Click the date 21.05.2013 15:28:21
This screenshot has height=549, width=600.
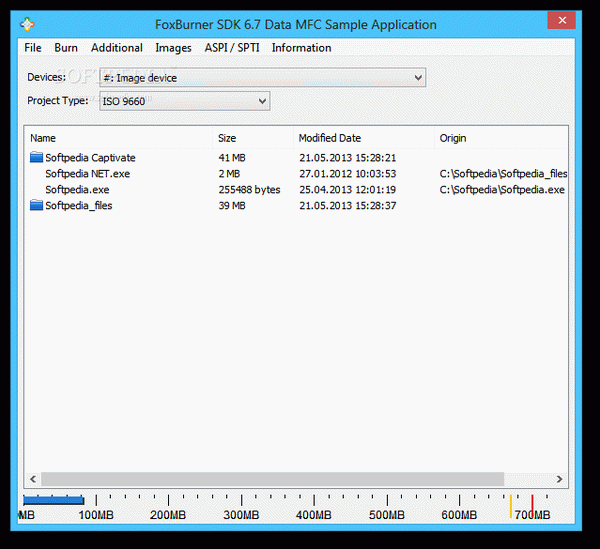[347, 158]
